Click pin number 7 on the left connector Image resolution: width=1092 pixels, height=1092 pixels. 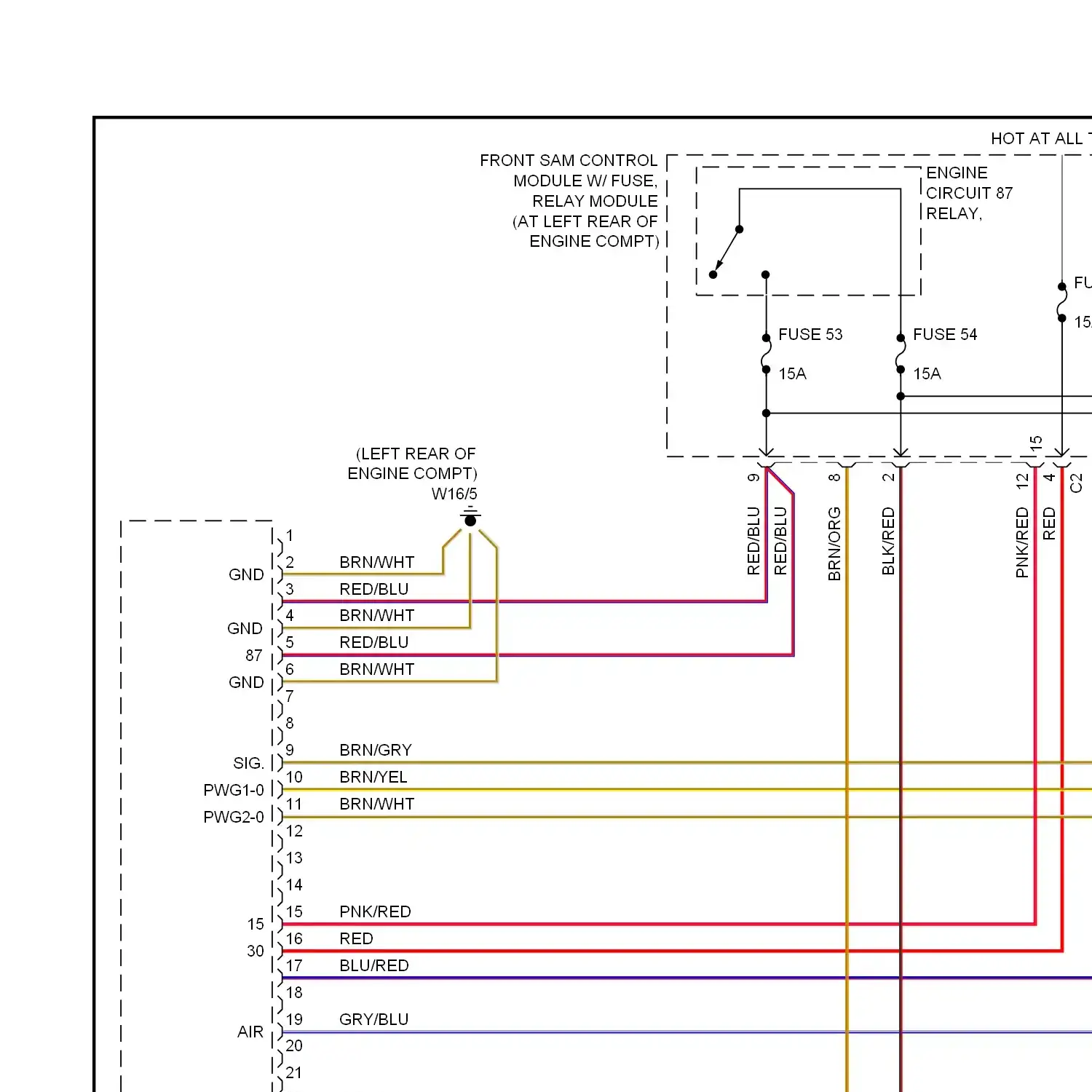click(x=290, y=696)
